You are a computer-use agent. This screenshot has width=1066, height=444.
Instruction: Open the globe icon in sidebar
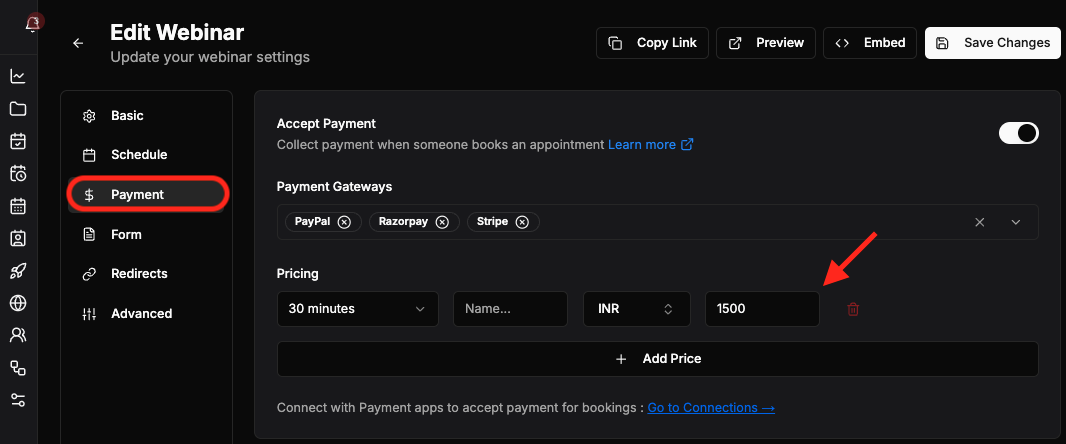(x=18, y=303)
